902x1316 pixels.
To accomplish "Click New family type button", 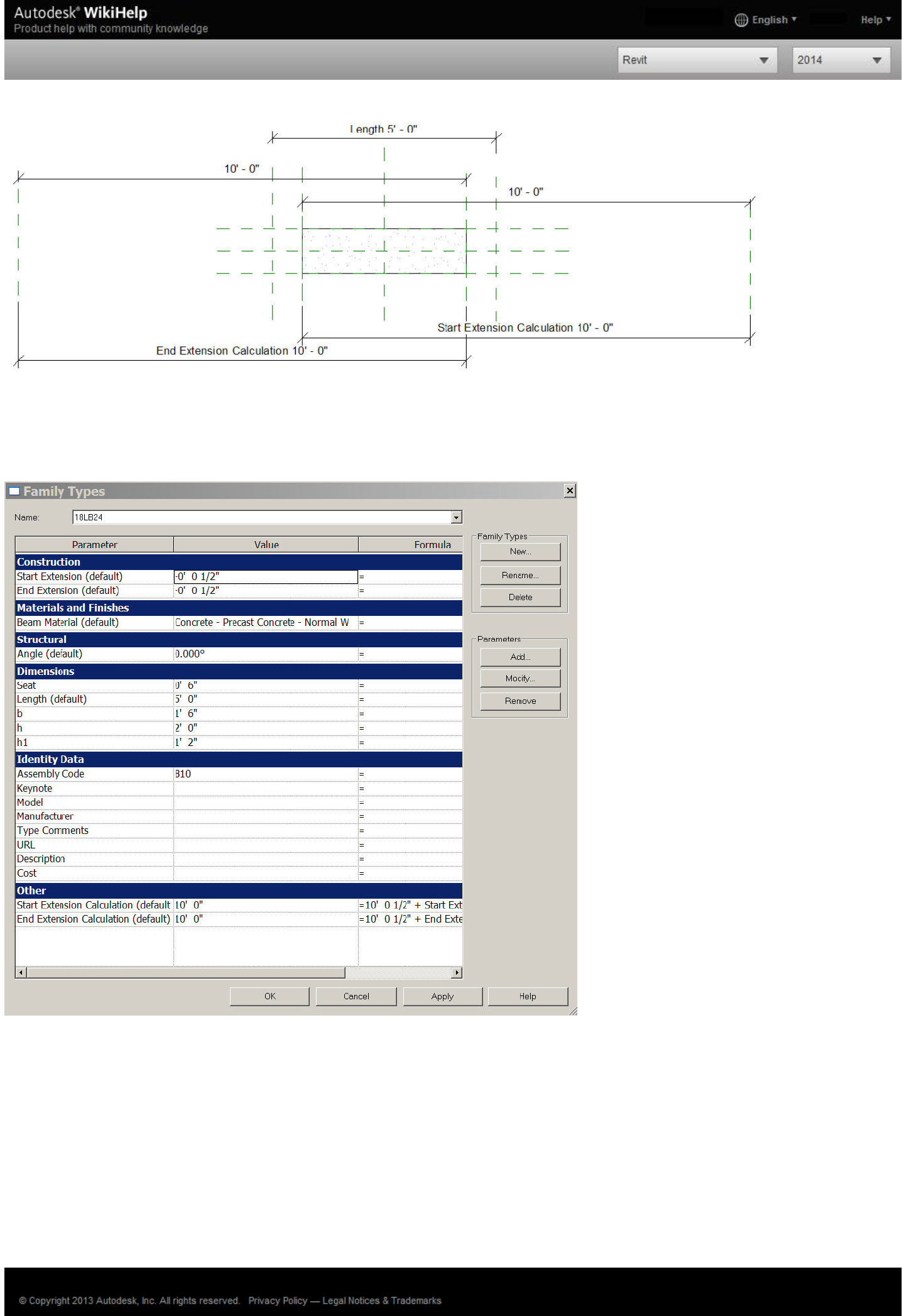I will (x=520, y=552).
